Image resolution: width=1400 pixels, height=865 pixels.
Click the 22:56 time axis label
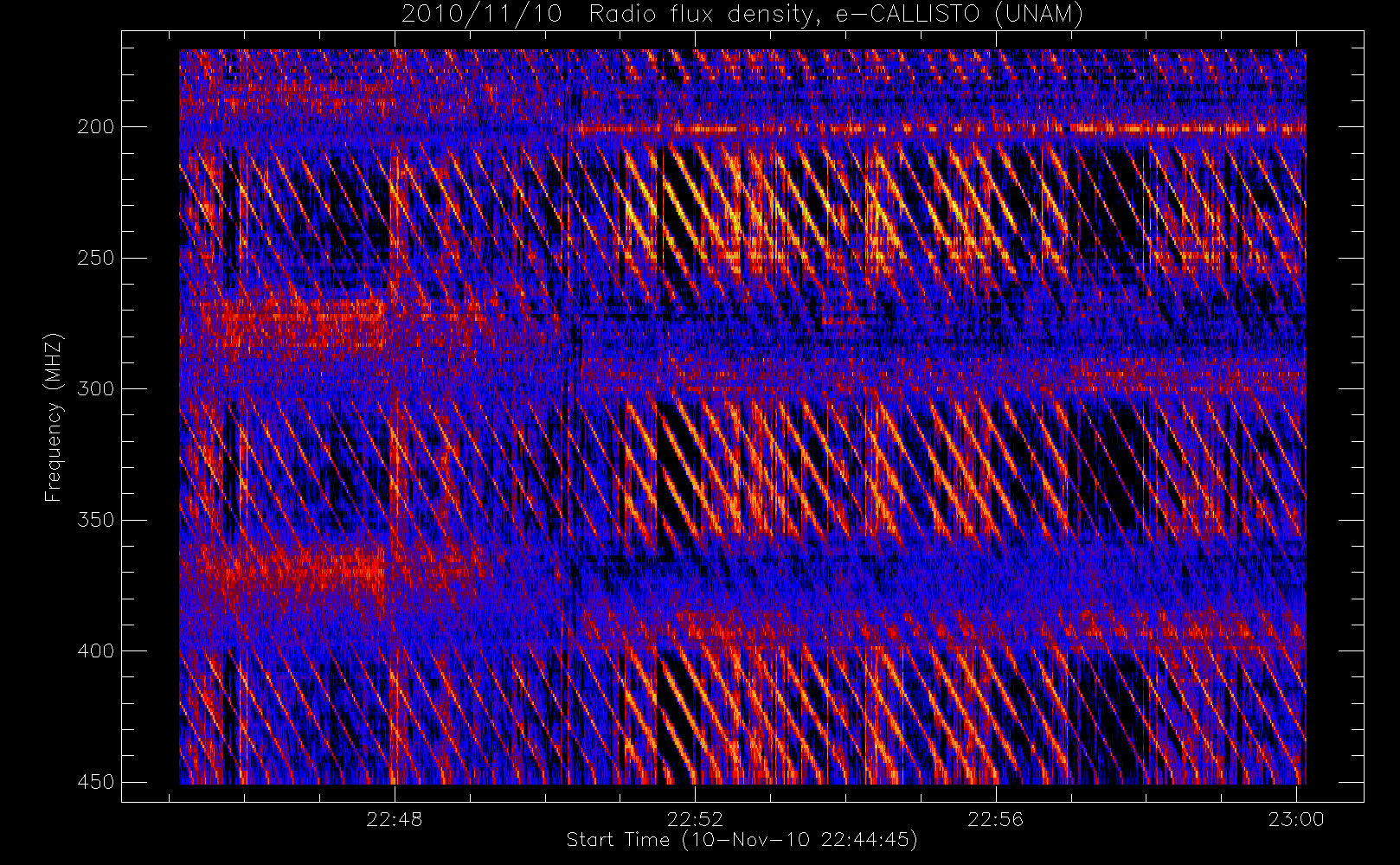pos(995,820)
